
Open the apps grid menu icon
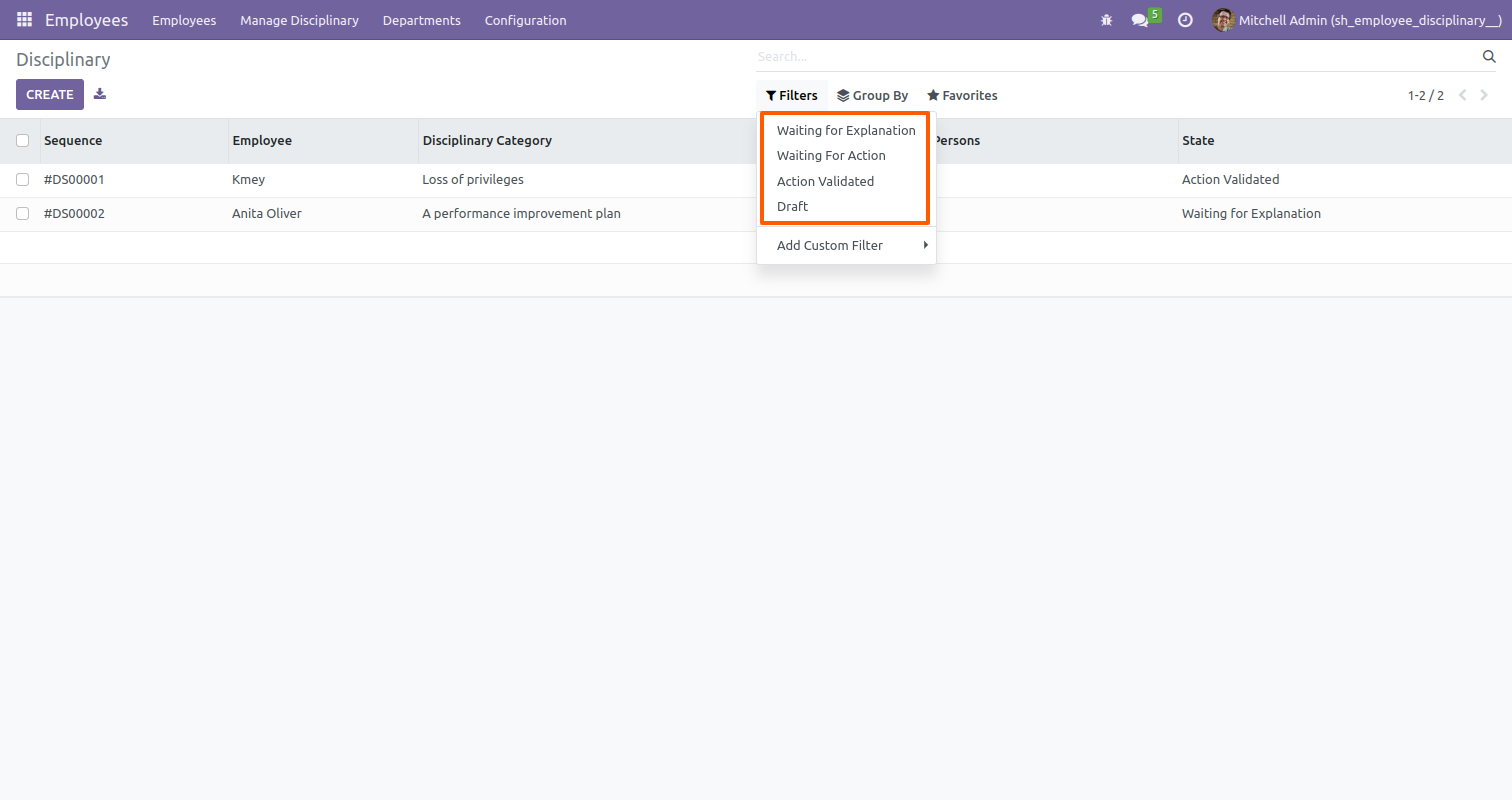click(24, 20)
